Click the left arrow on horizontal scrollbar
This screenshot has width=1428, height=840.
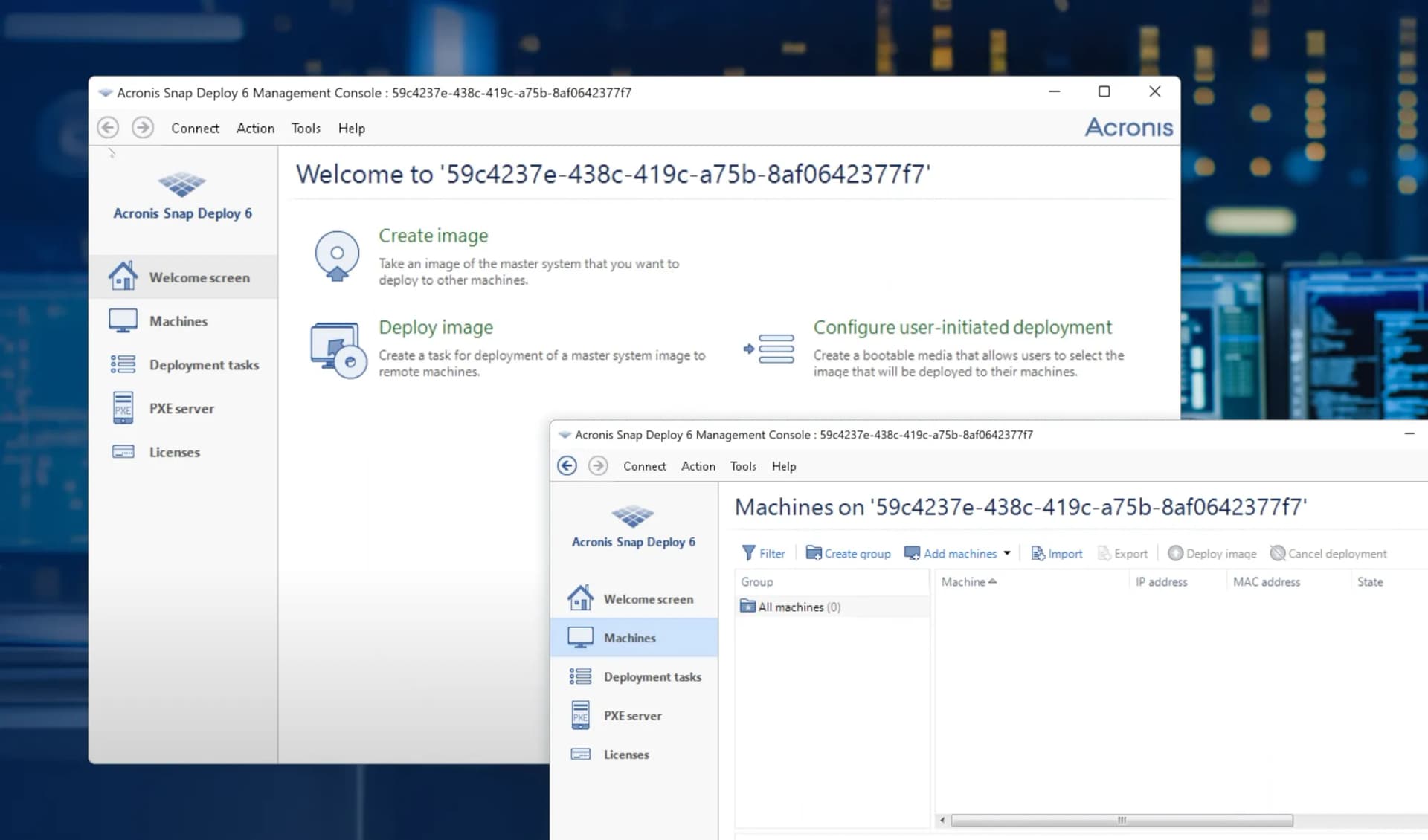coord(942,821)
